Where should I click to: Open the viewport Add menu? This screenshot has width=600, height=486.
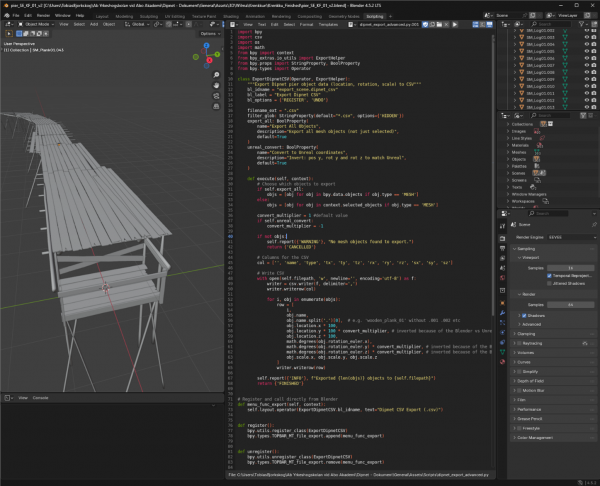94,24
